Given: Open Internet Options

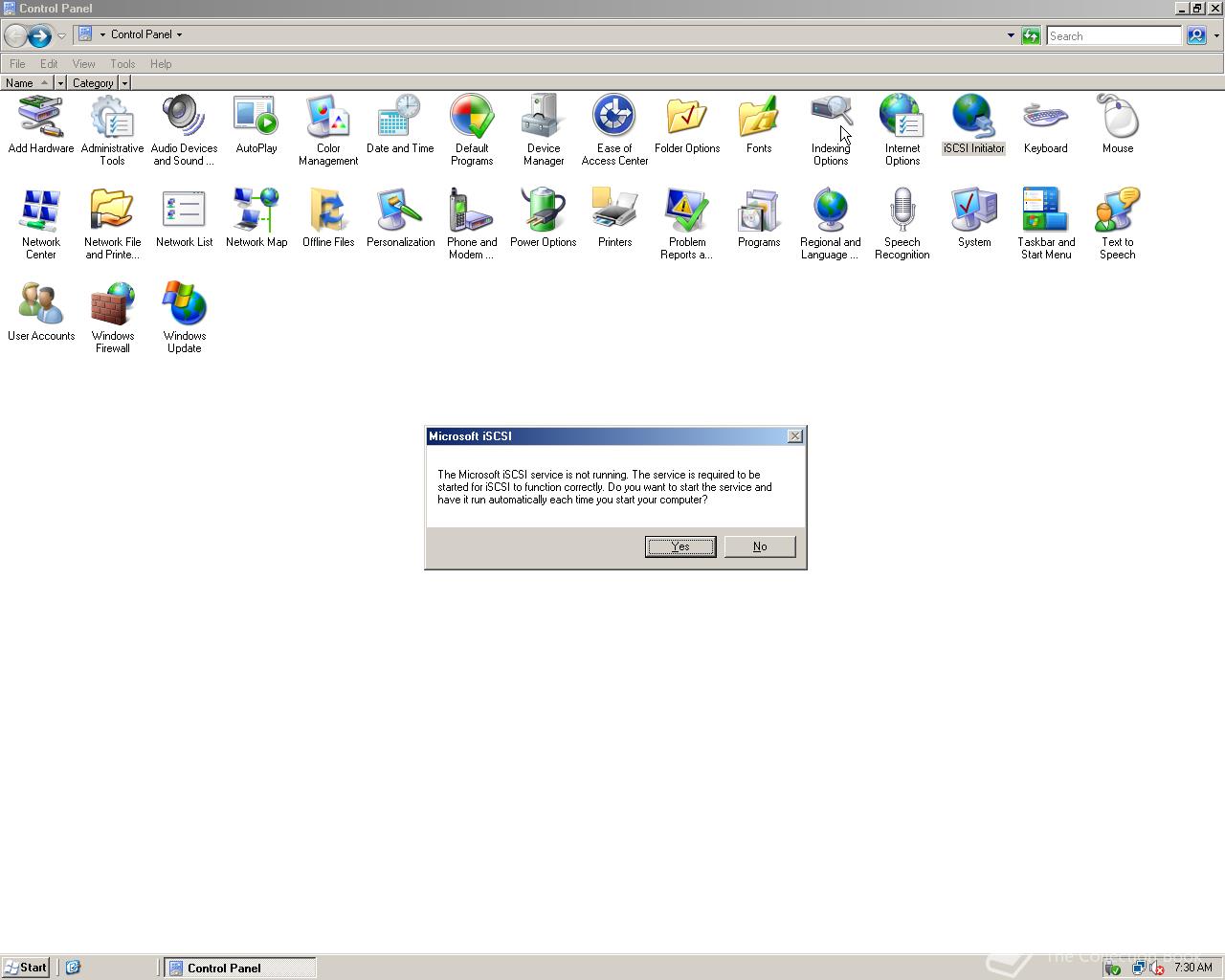Looking at the screenshot, I should 902,130.
